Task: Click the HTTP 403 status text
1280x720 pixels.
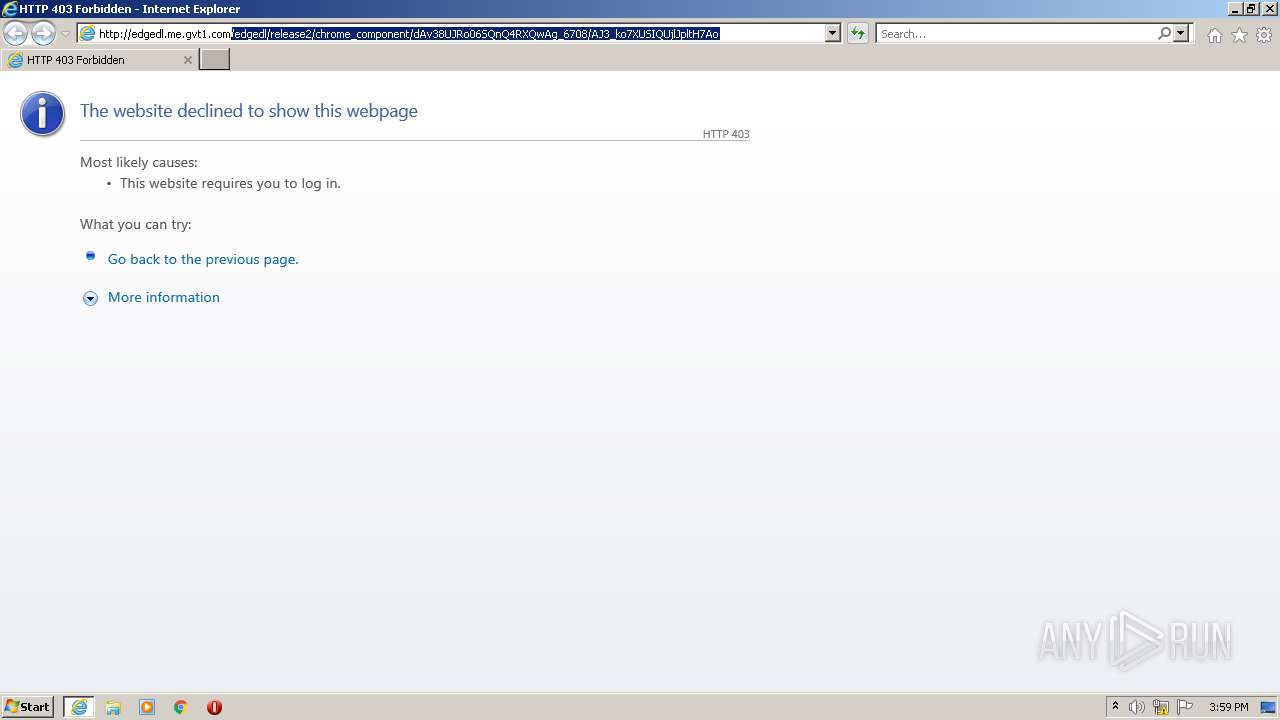Action: (726, 134)
